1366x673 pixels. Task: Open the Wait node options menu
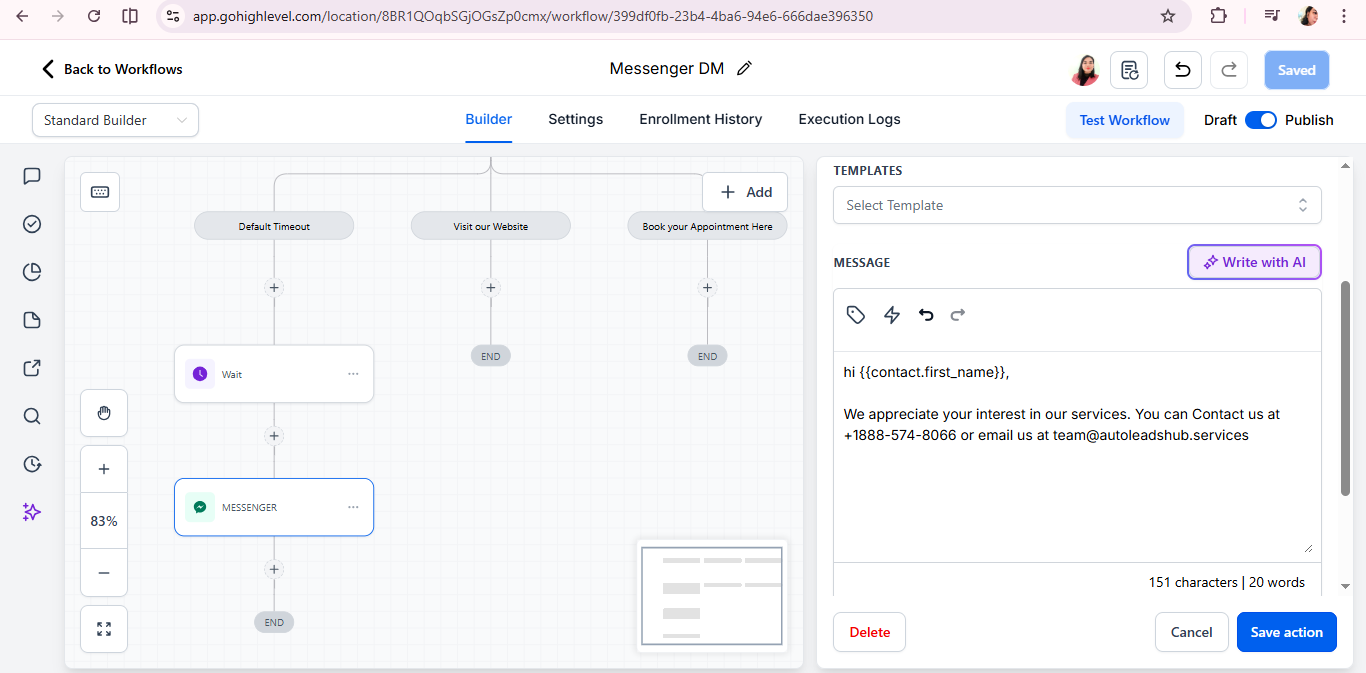coord(353,373)
